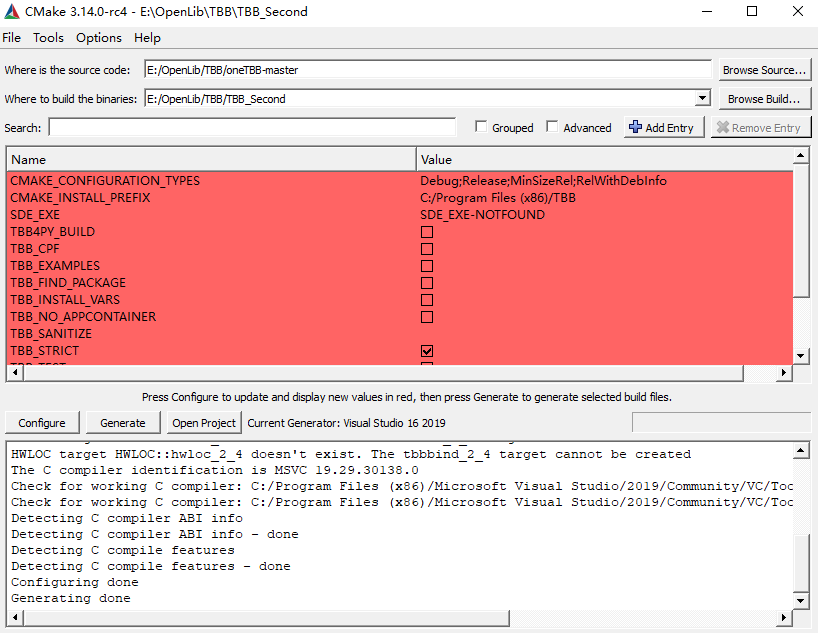The height and width of the screenshot is (633, 818).
Task: Disable the TBB_STRICT option
Action: coord(427,350)
